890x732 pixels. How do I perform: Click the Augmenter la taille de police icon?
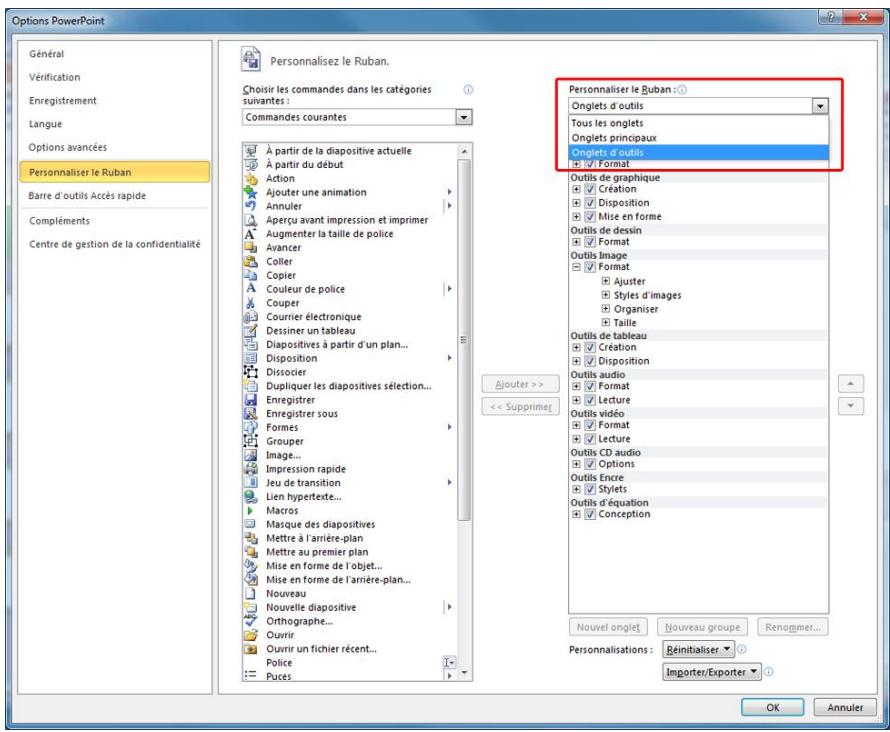point(250,234)
